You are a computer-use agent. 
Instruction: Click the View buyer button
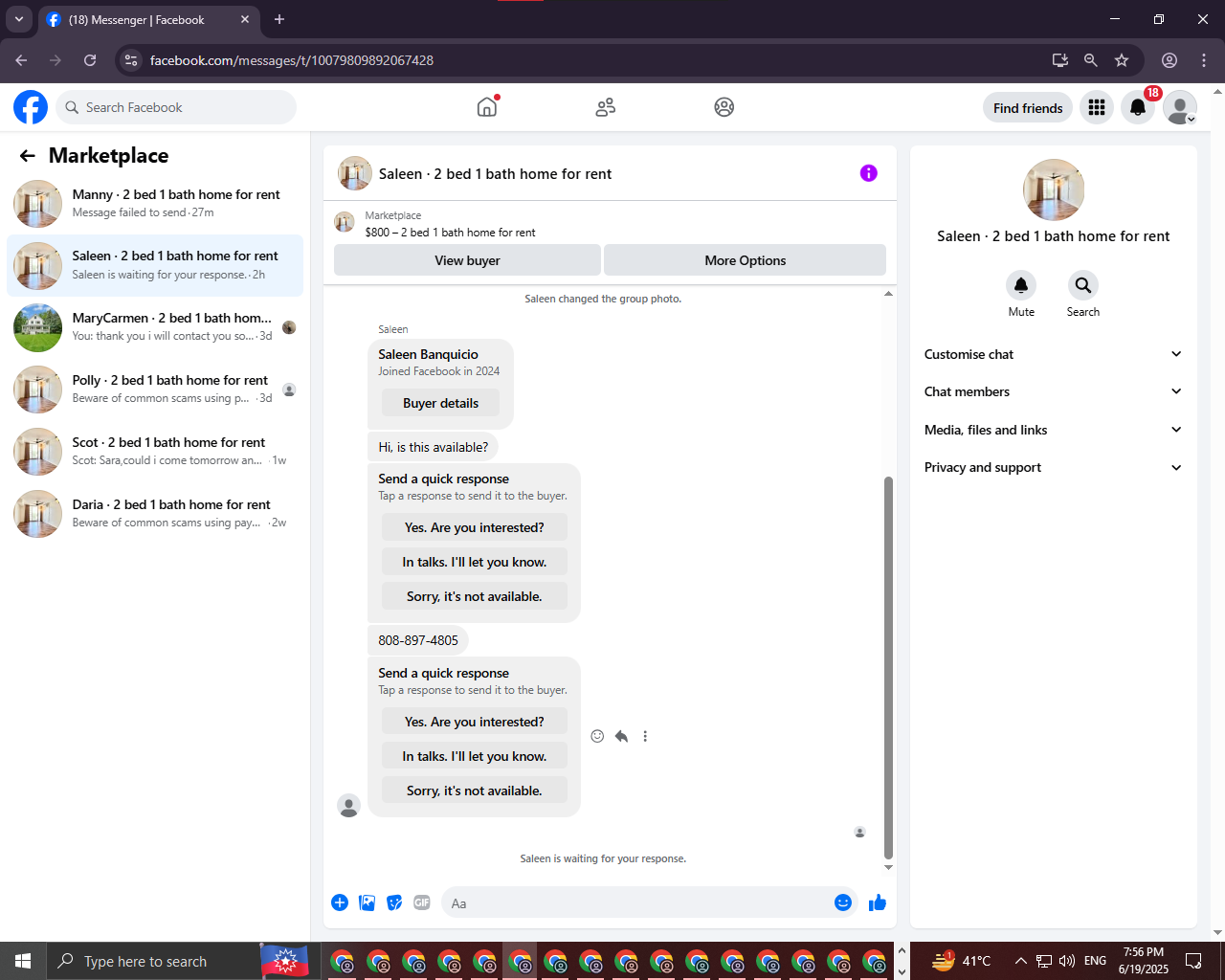(467, 260)
